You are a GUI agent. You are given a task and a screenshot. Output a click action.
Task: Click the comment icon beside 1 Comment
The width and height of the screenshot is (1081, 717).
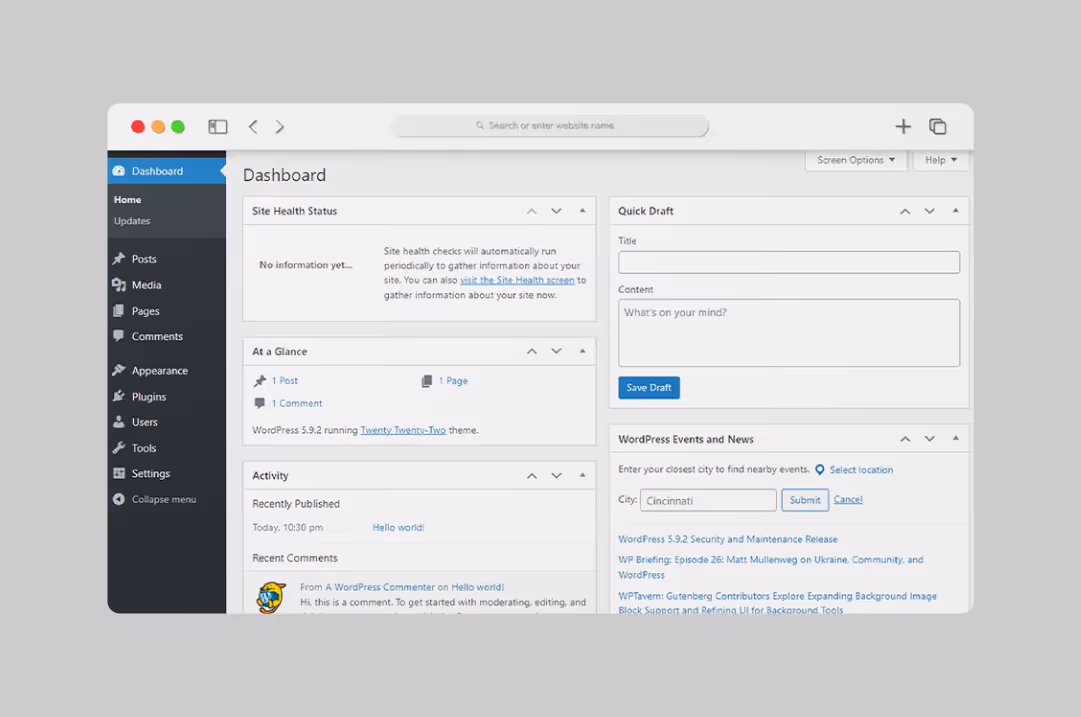[260, 403]
